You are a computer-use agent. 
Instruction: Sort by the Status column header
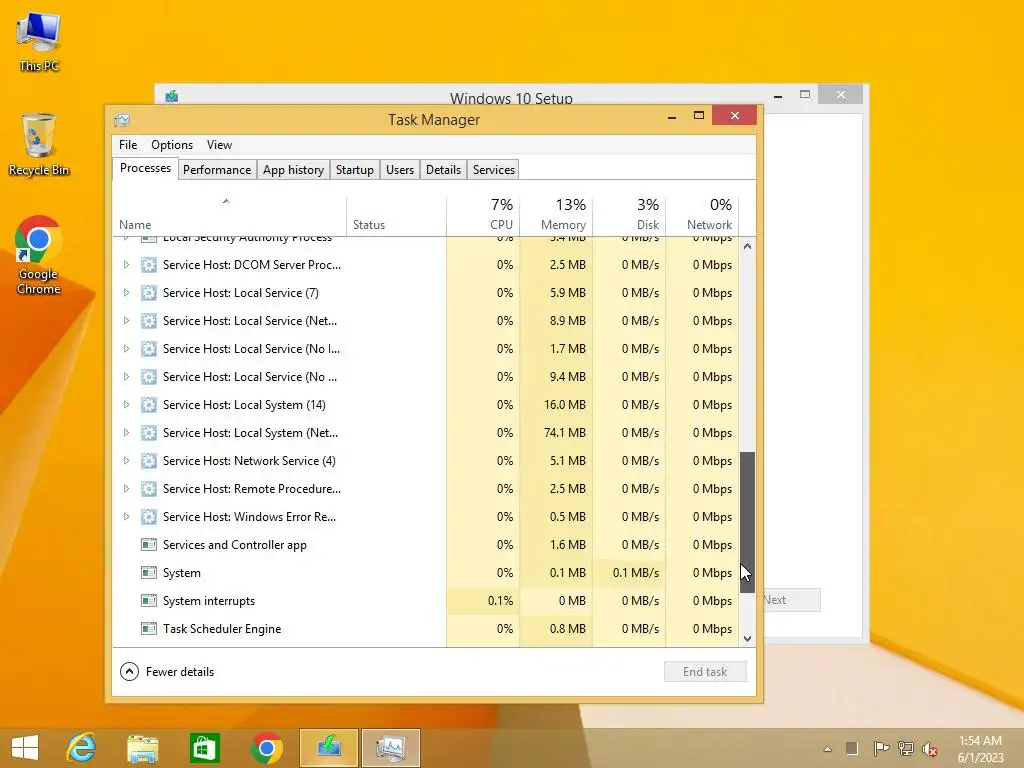point(396,216)
